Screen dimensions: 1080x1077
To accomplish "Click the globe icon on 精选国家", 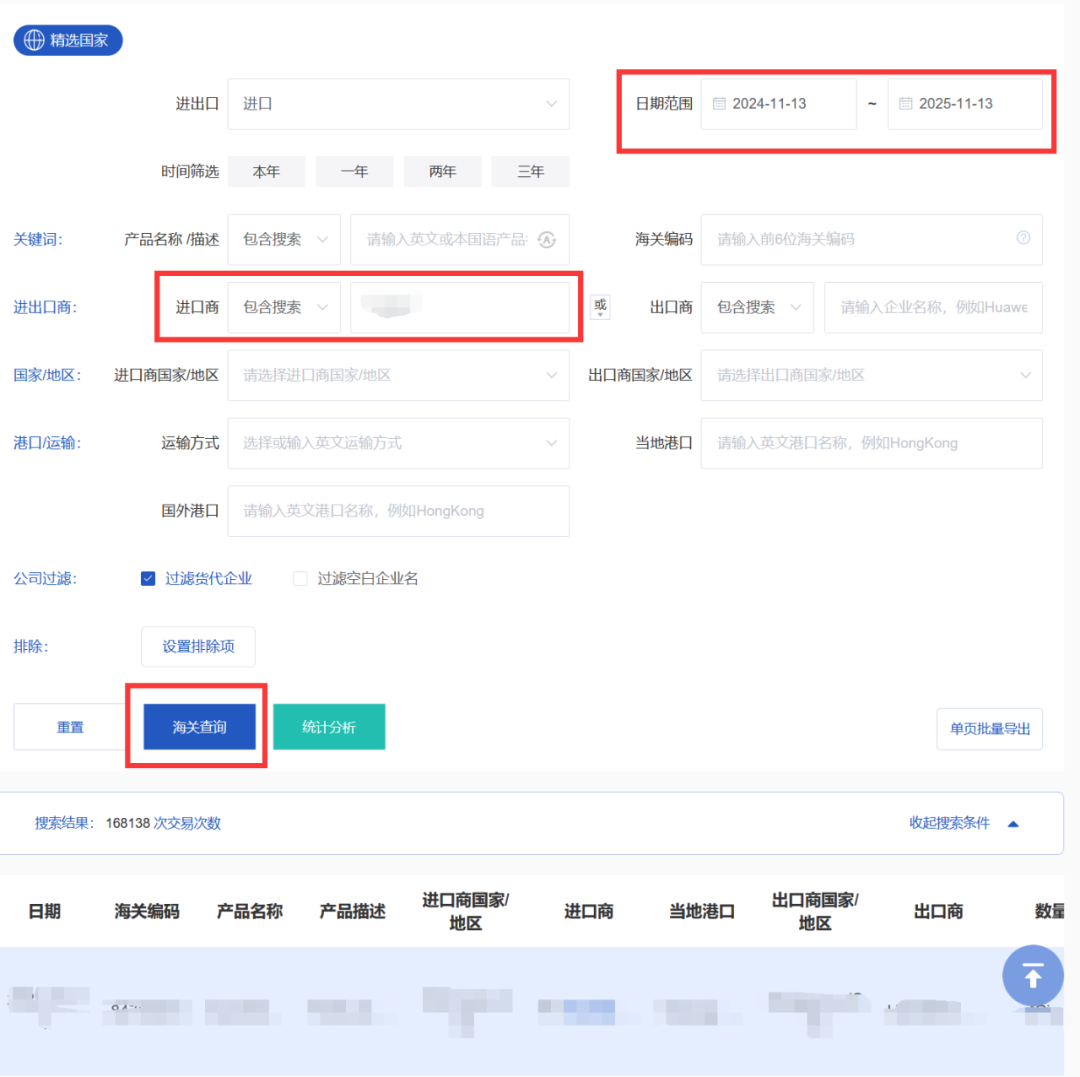I will pos(34,41).
